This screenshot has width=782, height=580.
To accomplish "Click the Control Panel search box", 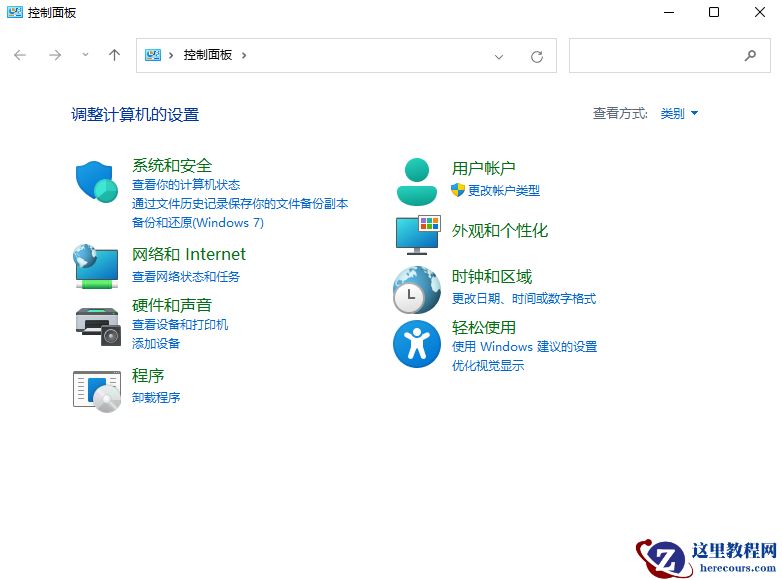I will pyautogui.click(x=670, y=55).
